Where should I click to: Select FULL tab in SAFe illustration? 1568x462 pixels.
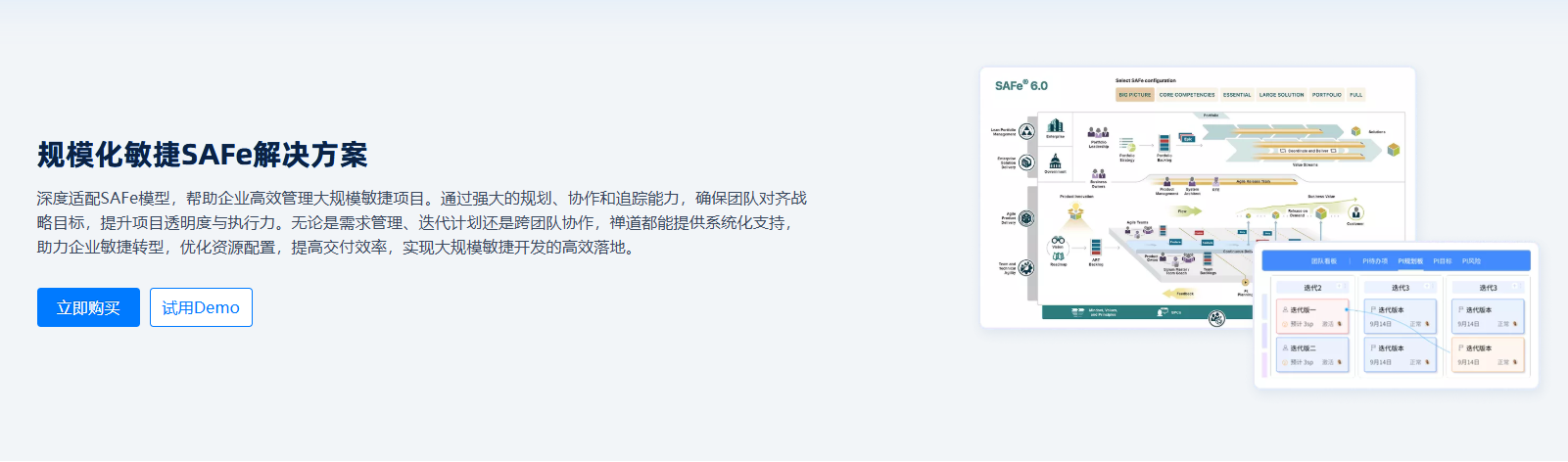[1355, 95]
